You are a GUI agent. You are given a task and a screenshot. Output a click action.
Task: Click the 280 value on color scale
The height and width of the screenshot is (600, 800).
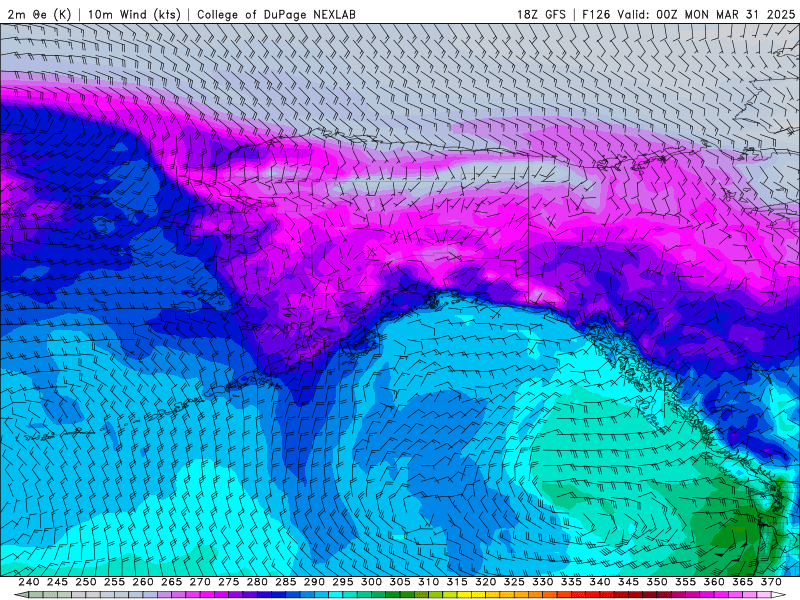pyautogui.click(x=257, y=582)
